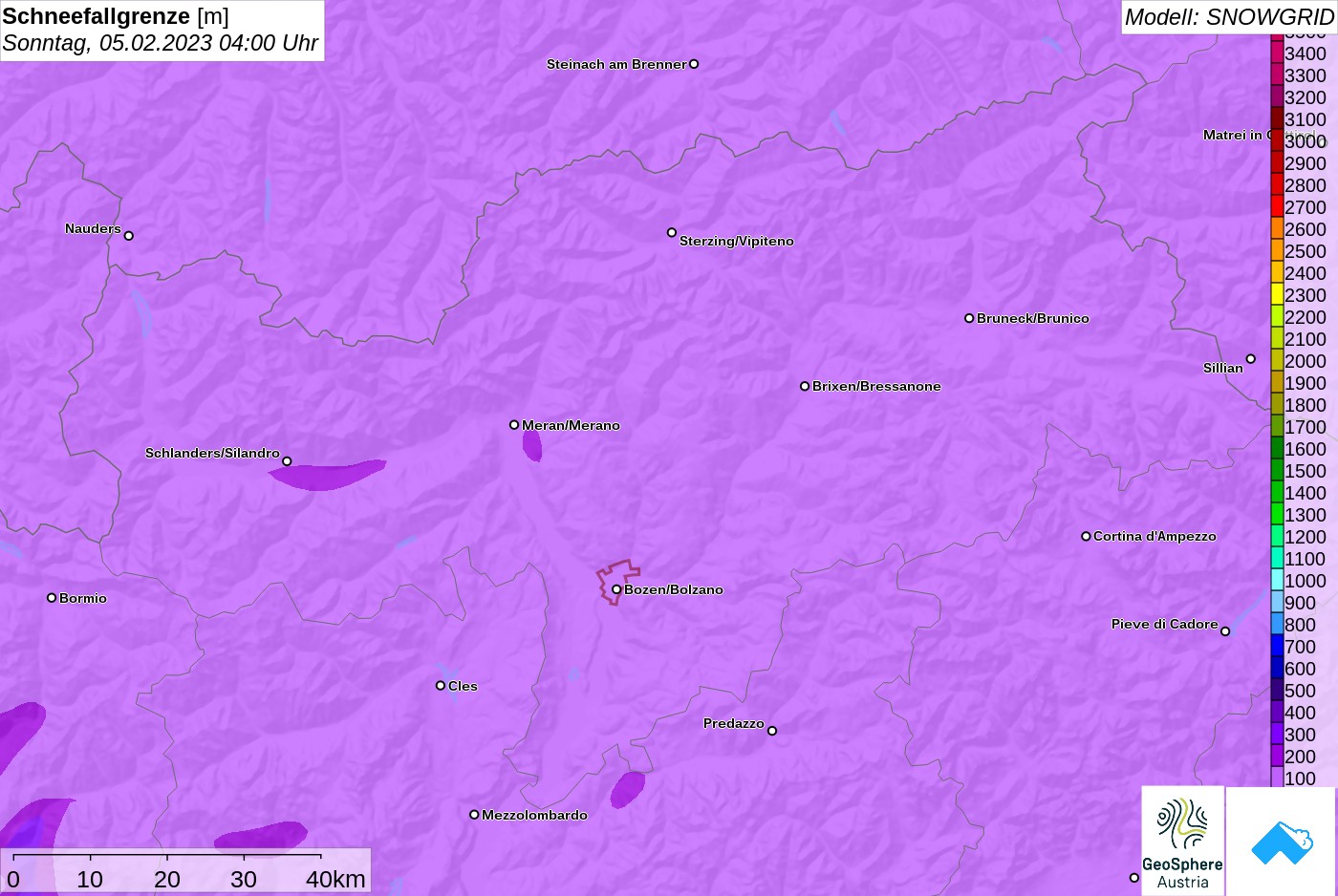Select the Schlanders/Silandro marker dot
The image size is (1338, 896).
287,461
